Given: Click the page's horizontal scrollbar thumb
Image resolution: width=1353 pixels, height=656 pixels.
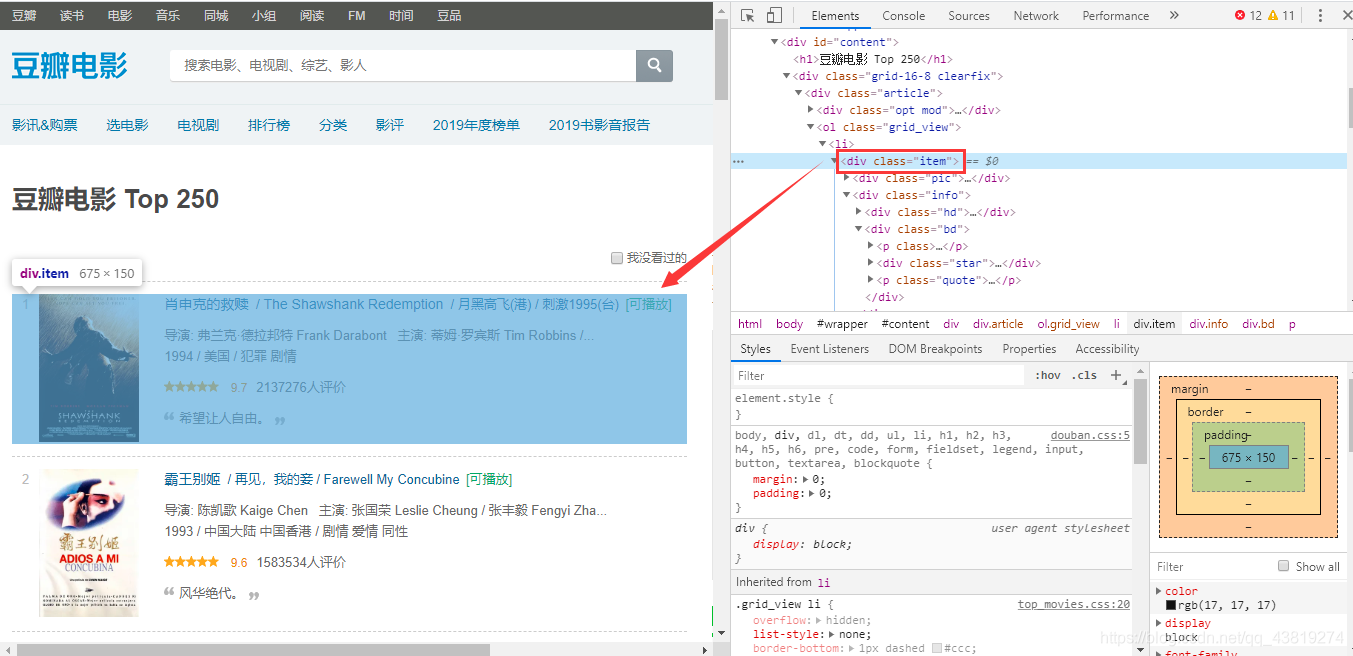Looking at the screenshot, I should coord(253,649).
